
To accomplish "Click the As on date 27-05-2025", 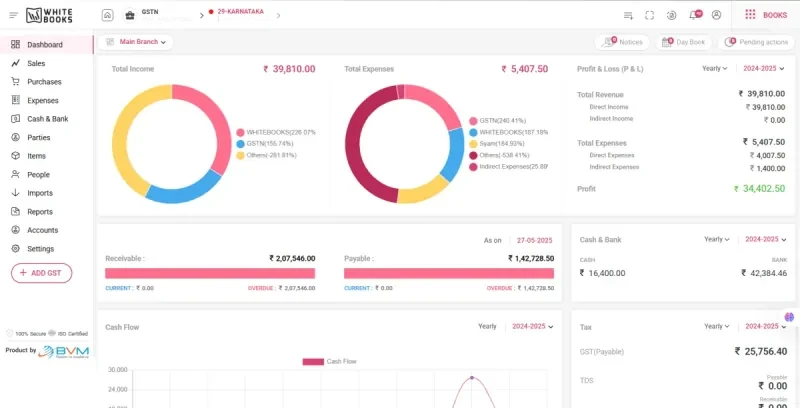I will tap(534, 240).
